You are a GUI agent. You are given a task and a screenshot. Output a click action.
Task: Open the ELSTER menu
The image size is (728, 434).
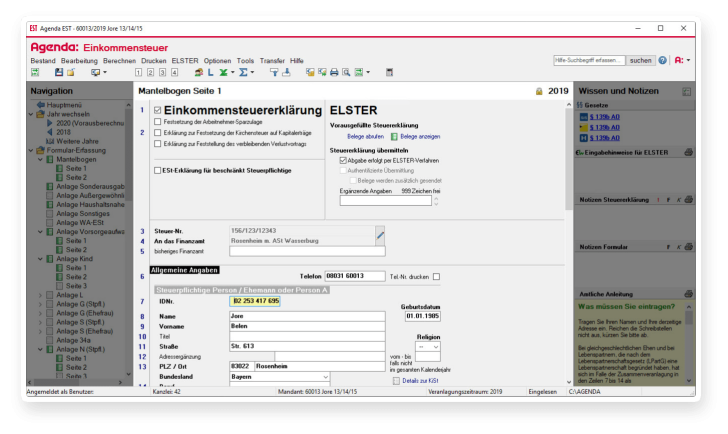185,61
